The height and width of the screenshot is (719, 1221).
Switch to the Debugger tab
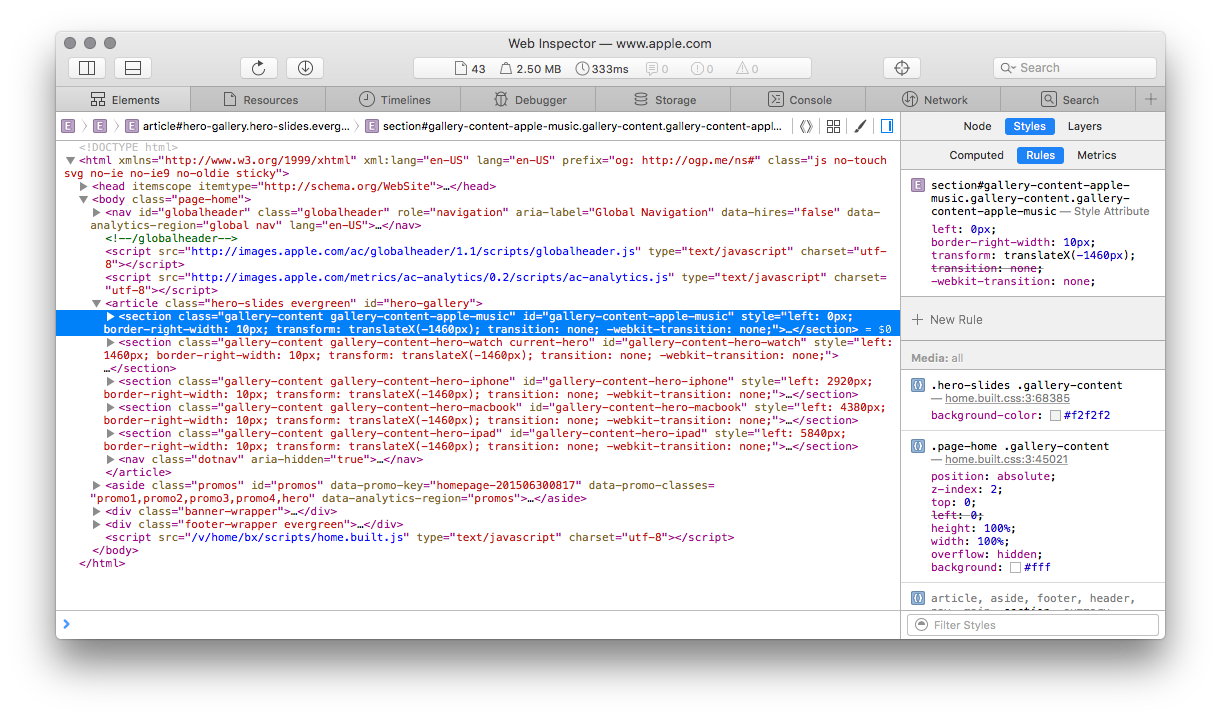click(x=529, y=99)
